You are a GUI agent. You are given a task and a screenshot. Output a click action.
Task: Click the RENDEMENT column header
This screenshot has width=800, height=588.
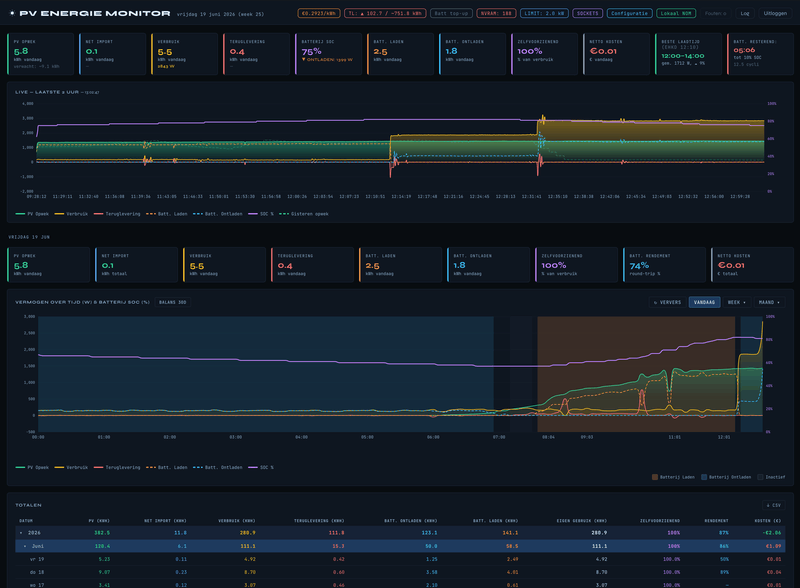pos(716,521)
